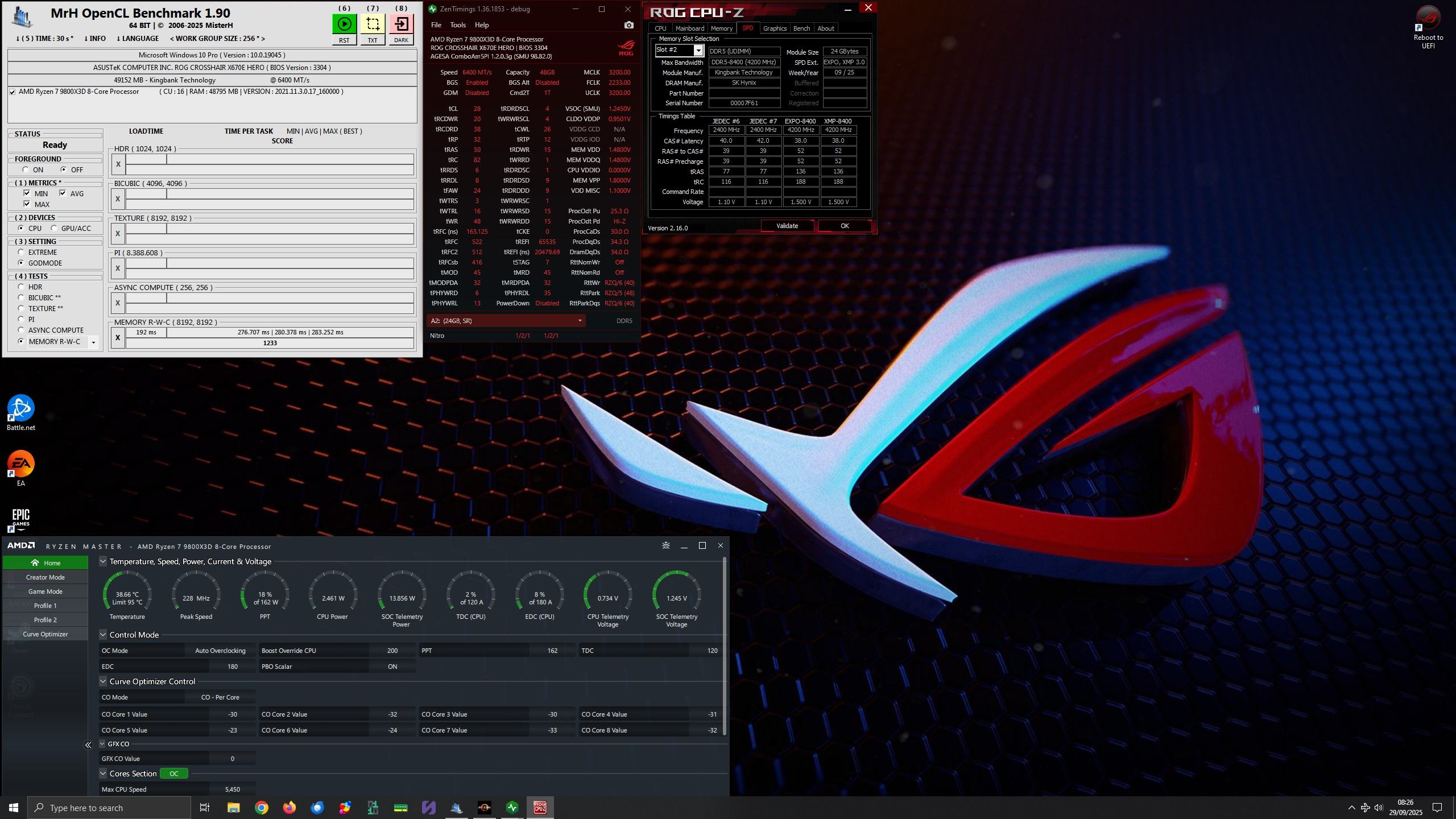The image size is (1456, 819).
Task: Open the Slot #2 memory slot dropdown
Action: (698, 51)
